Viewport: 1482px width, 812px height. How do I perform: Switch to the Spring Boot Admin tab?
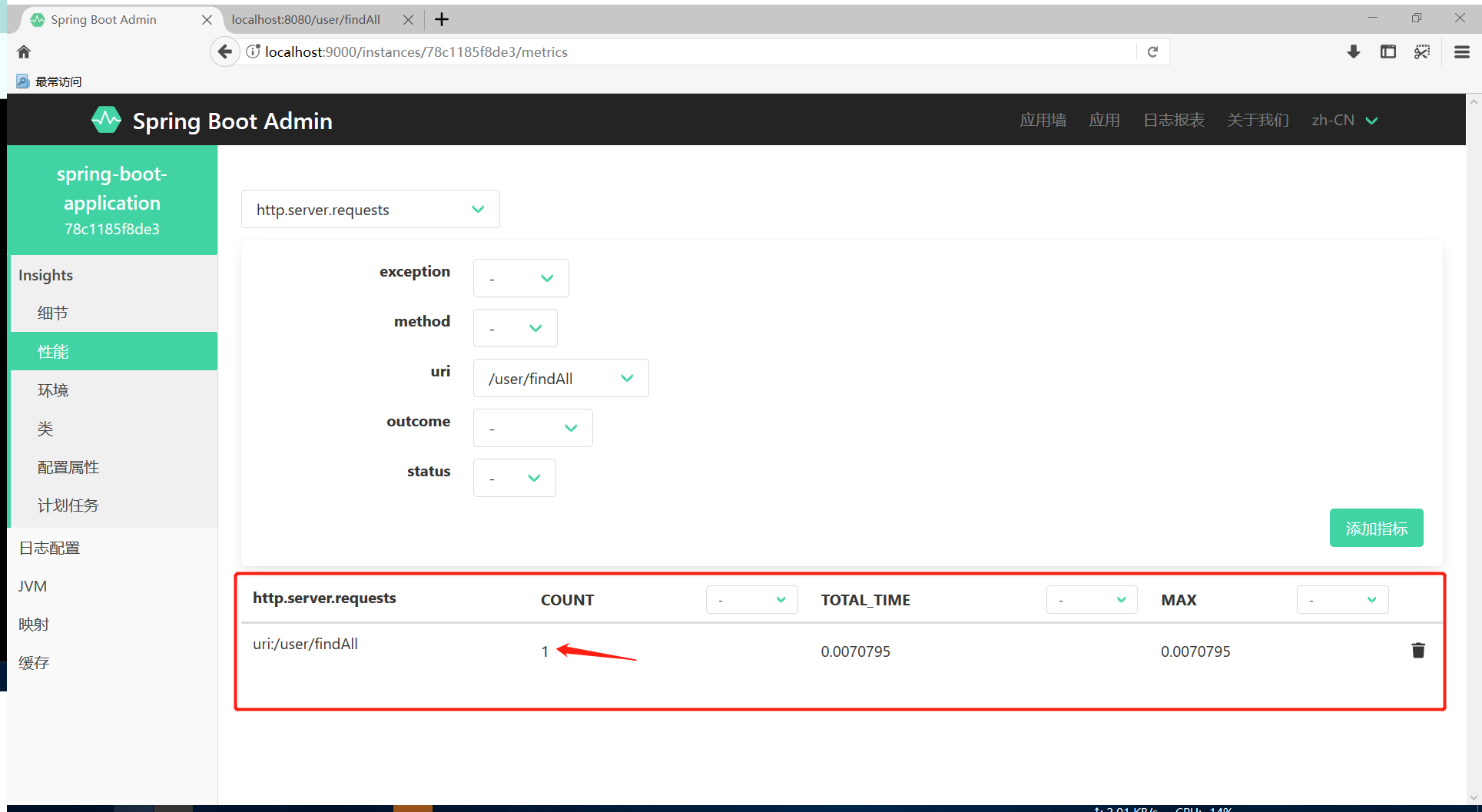(114, 19)
